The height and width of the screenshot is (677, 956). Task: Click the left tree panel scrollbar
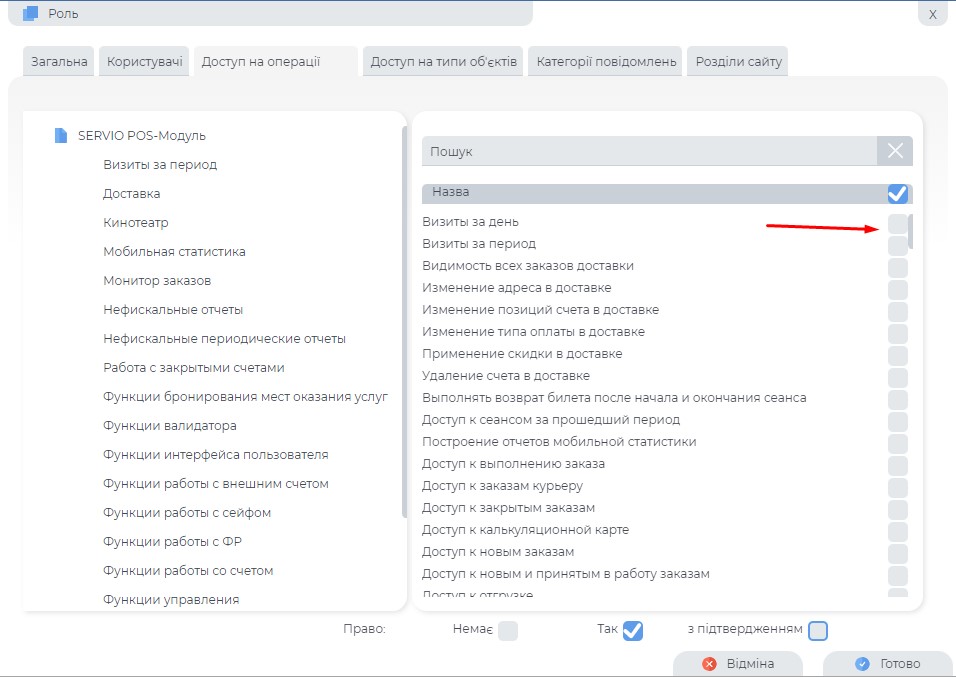click(404, 320)
